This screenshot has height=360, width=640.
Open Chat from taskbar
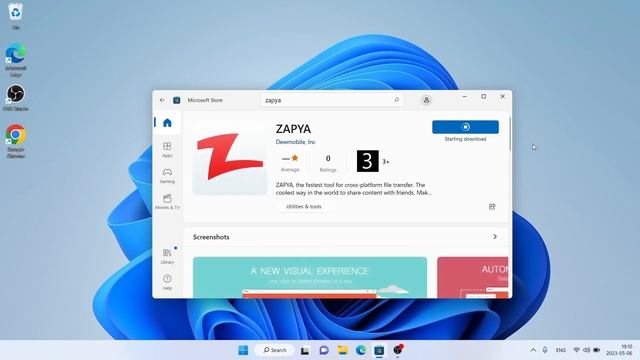(324, 350)
